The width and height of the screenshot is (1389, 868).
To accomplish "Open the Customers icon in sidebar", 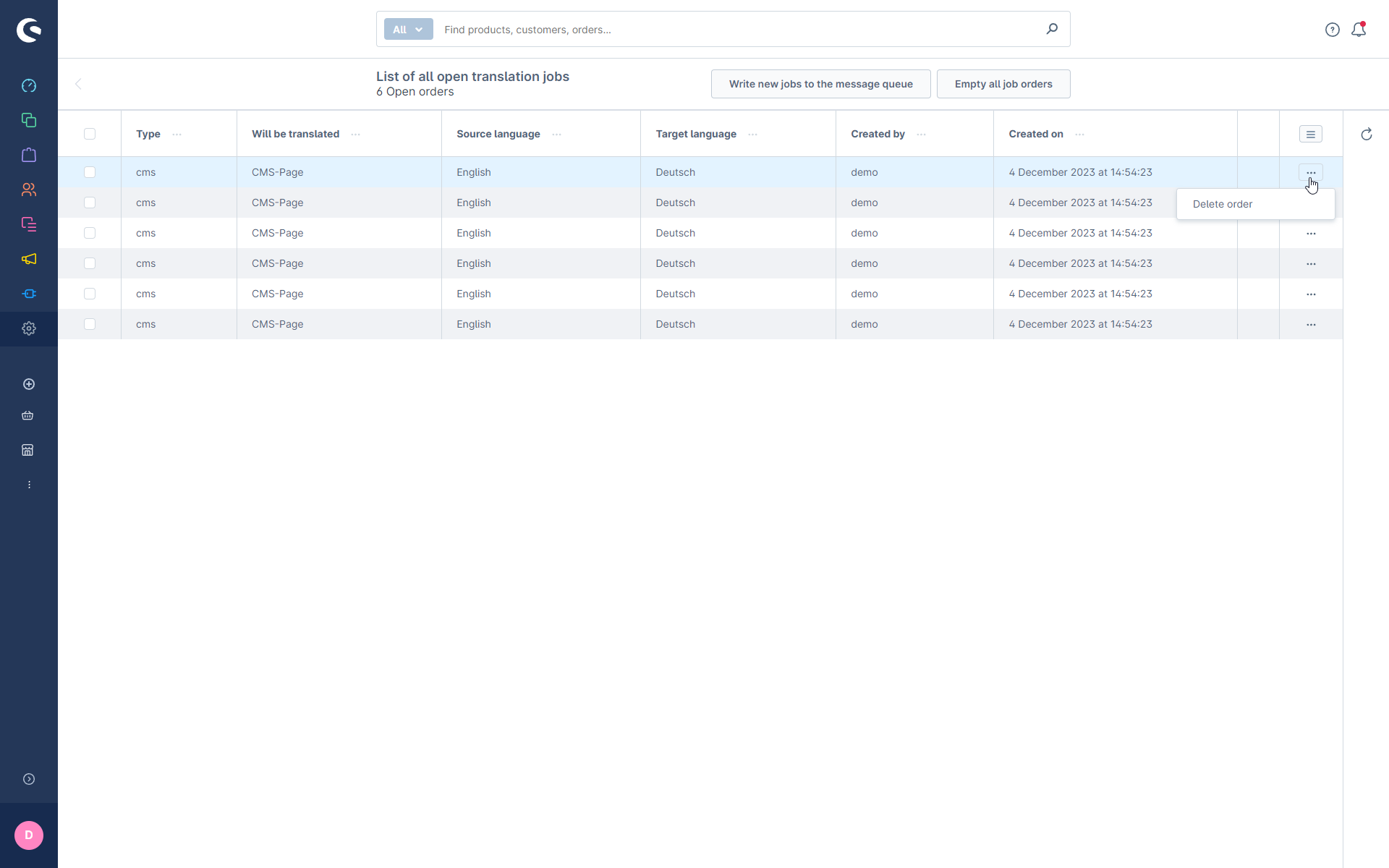I will 29,190.
